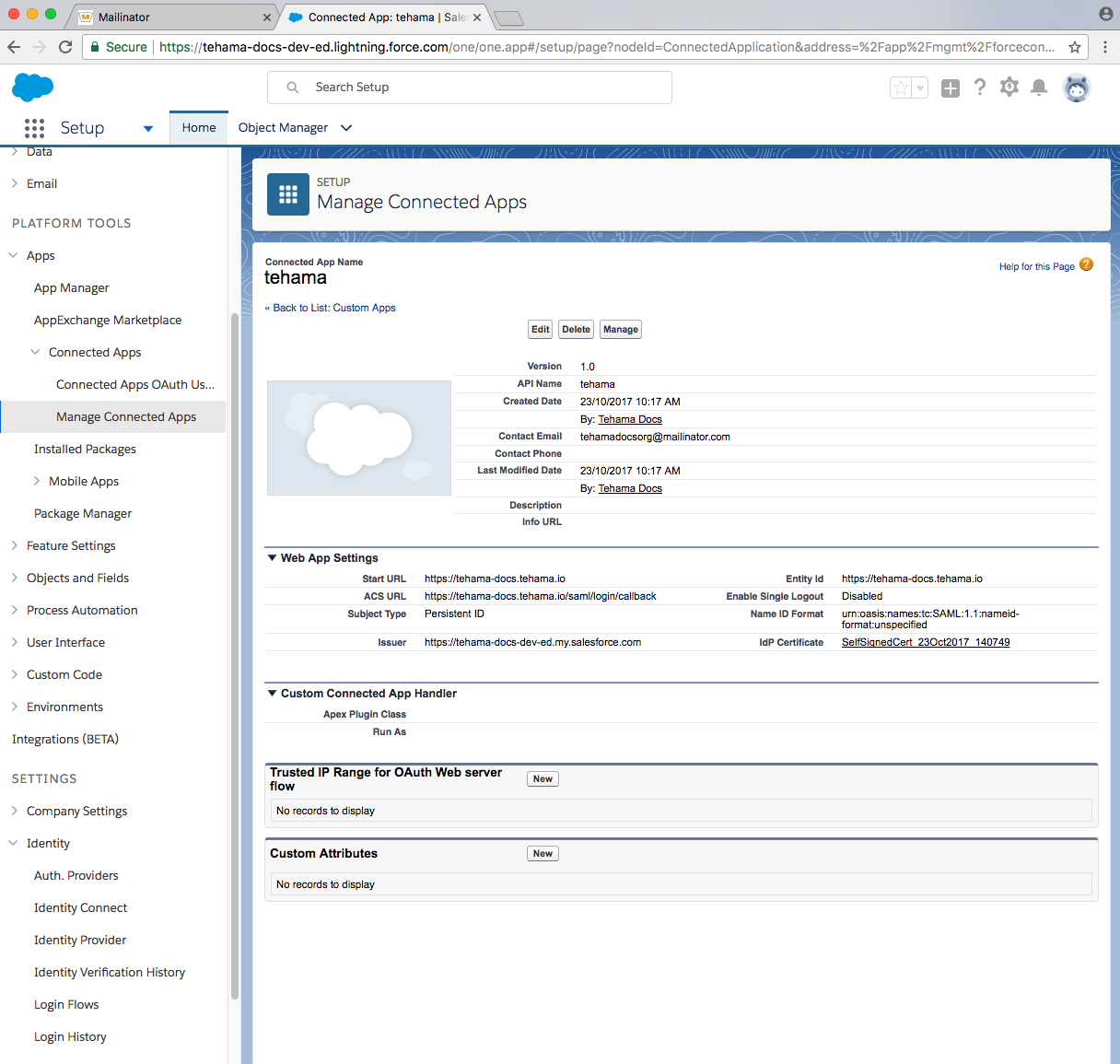Expand the Process Automation node

(x=14, y=611)
